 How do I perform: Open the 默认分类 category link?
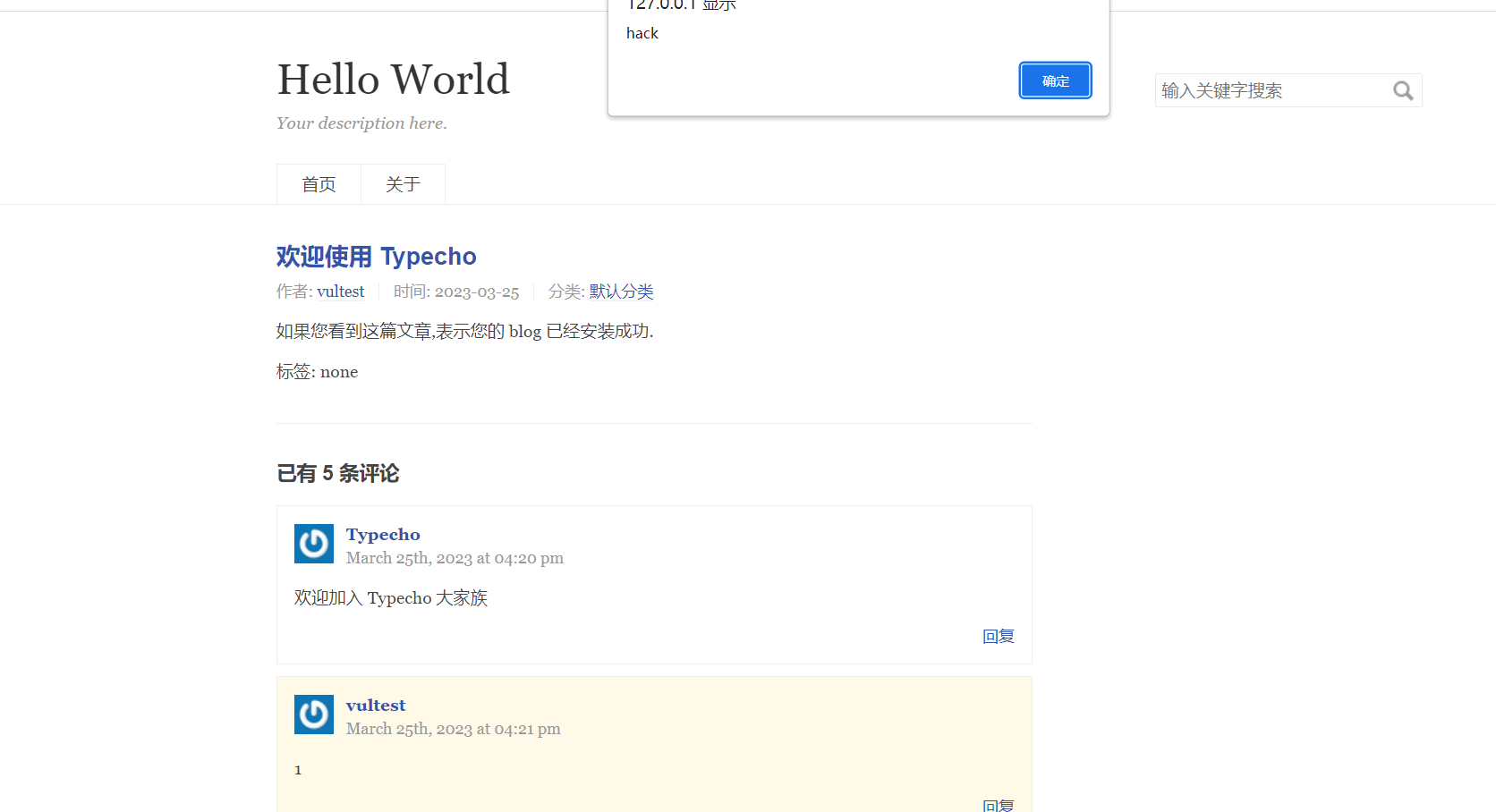click(621, 292)
